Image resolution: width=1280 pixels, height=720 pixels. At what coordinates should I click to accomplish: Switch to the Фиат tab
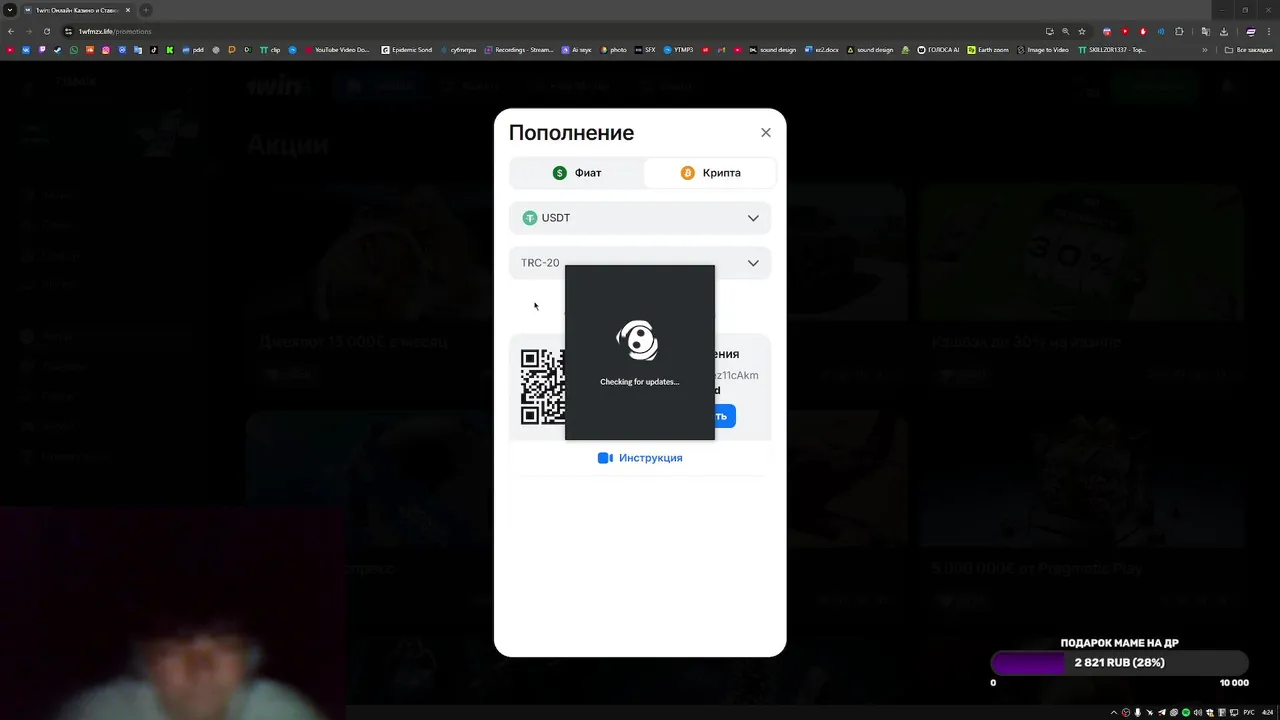coord(577,173)
